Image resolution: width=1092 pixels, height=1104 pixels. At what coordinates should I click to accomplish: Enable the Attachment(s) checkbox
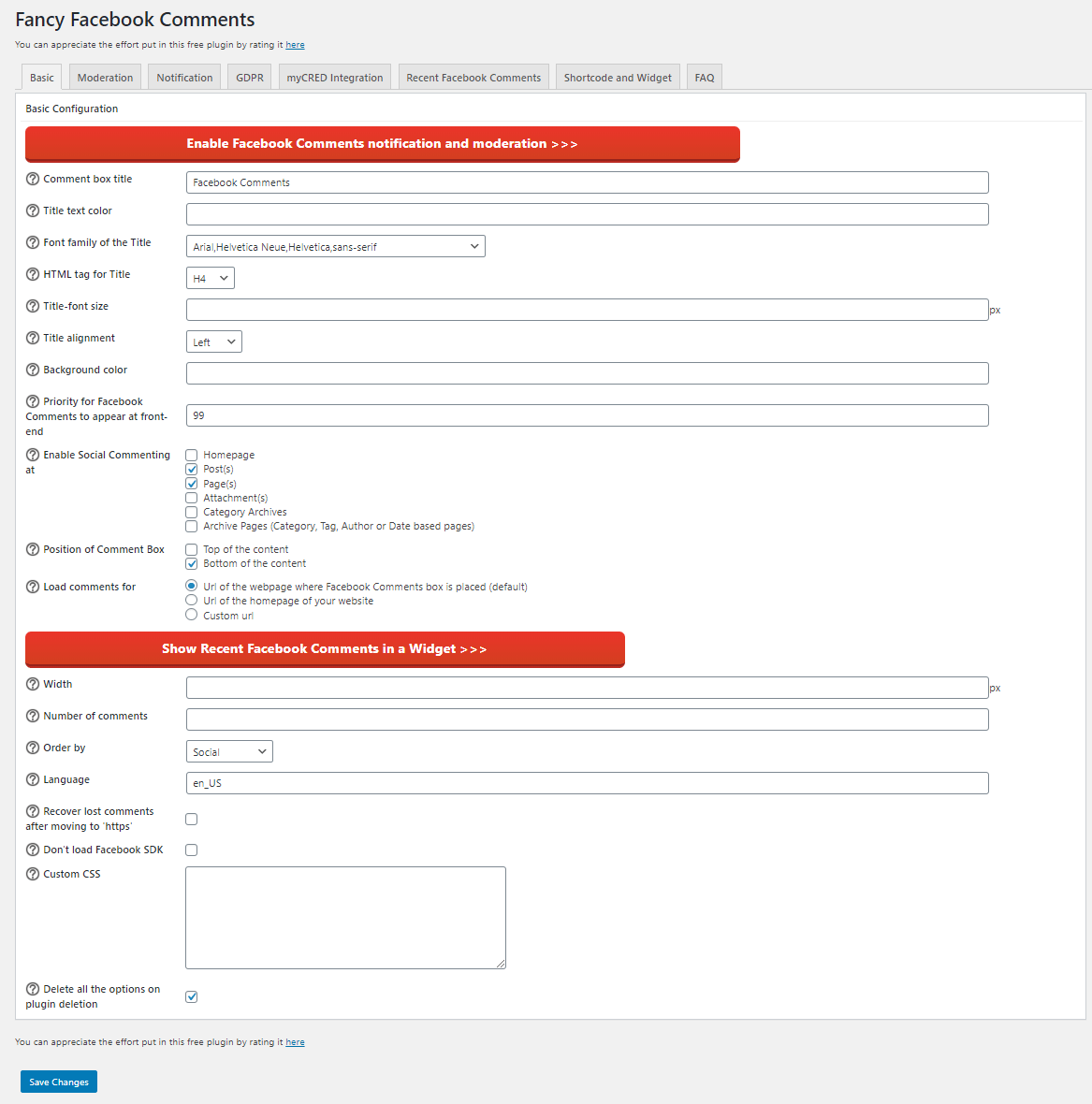192,498
